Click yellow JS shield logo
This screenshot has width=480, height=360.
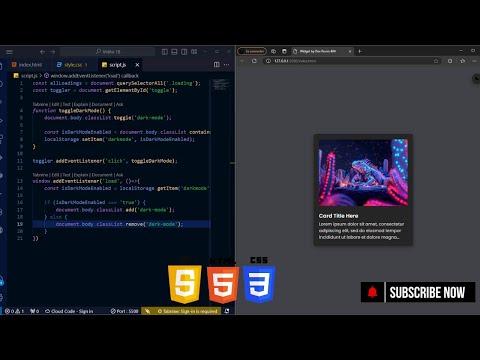(x=185, y=284)
